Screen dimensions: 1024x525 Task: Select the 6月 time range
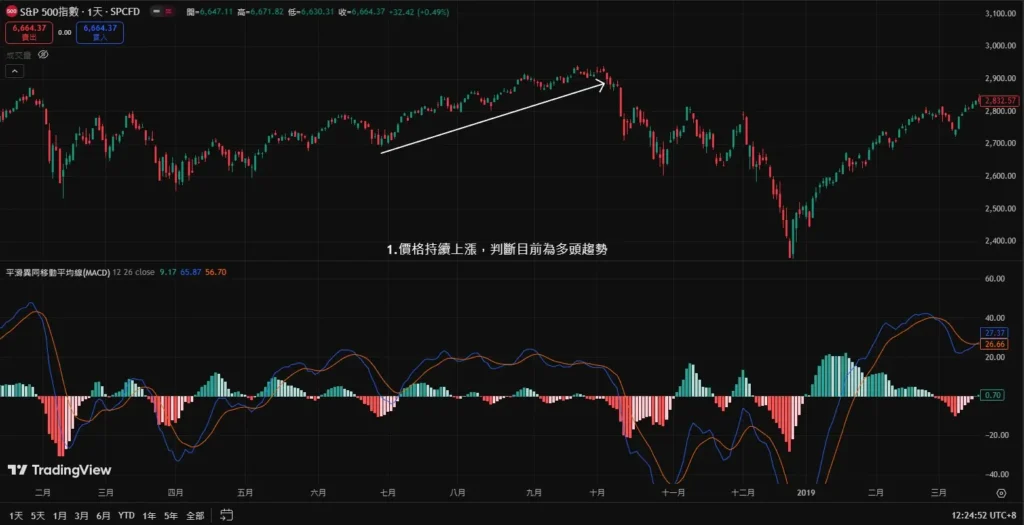(x=103, y=515)
